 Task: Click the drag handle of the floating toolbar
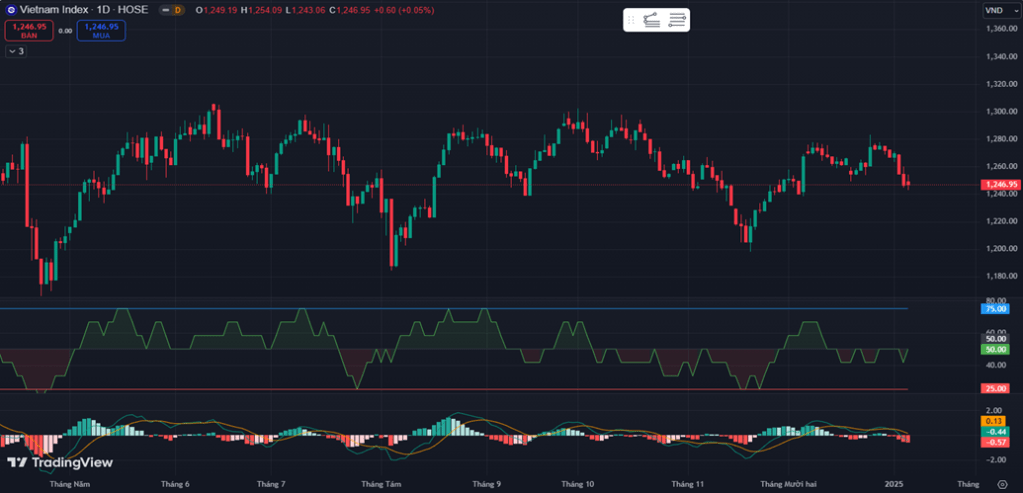[631, 20]
